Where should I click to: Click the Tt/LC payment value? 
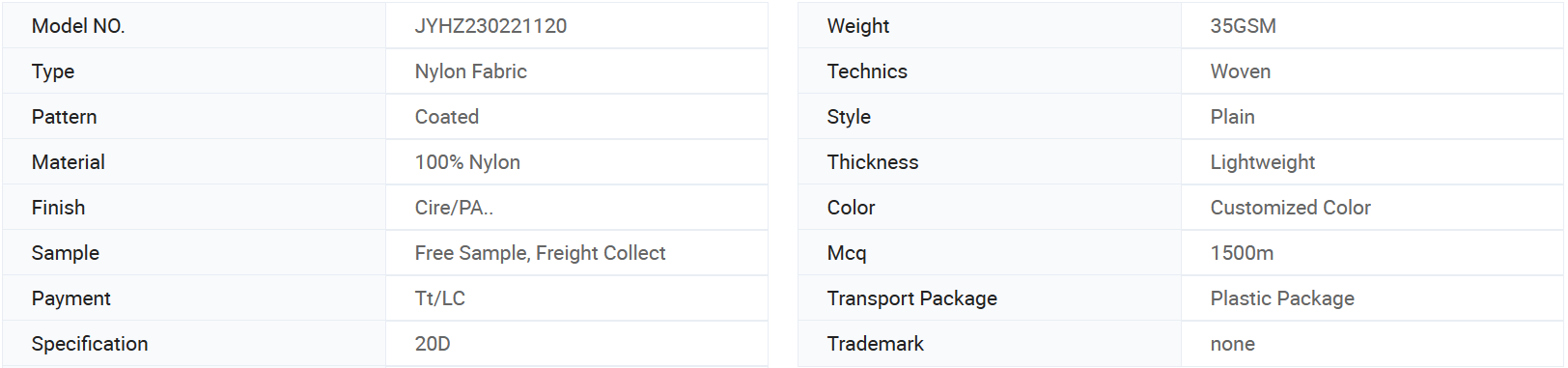click(439, 298)
